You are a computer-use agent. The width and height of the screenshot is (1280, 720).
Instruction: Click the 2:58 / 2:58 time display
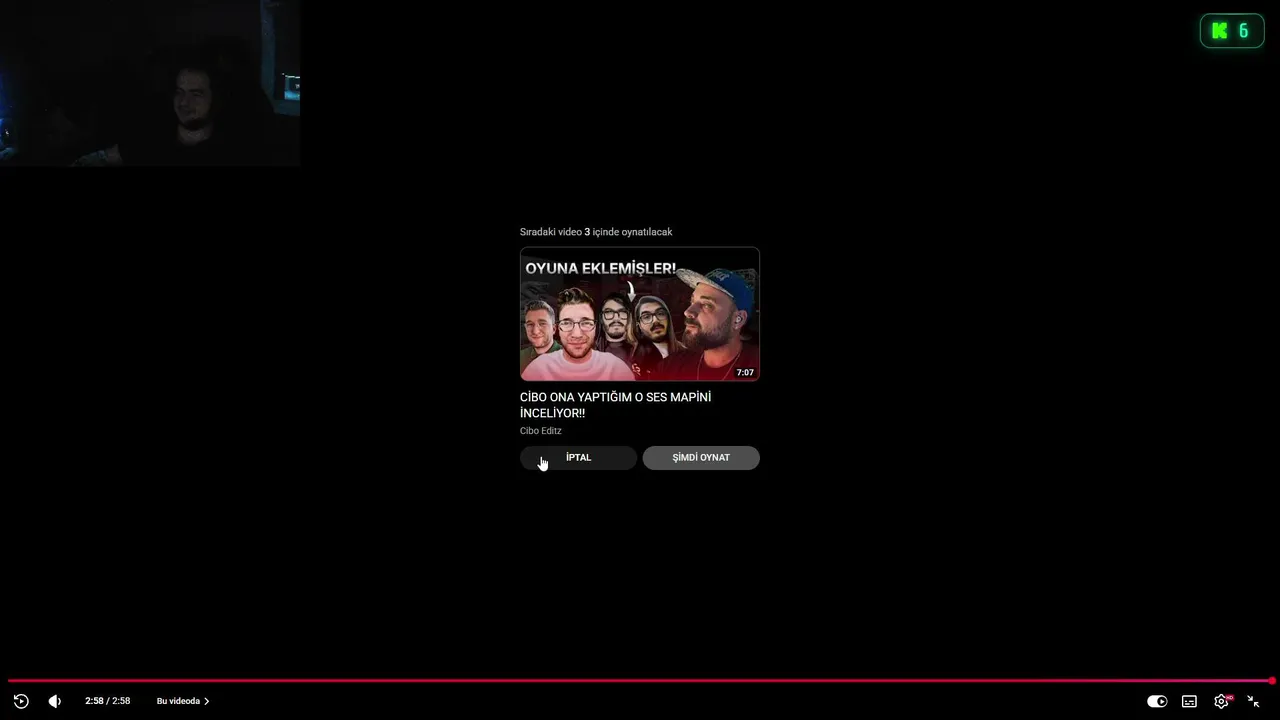tap(108, 701)
